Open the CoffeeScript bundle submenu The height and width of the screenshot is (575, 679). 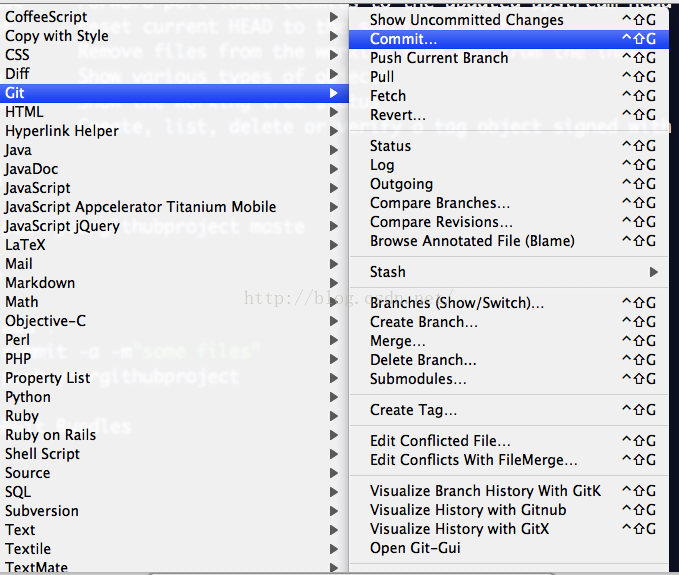point(174,17)
